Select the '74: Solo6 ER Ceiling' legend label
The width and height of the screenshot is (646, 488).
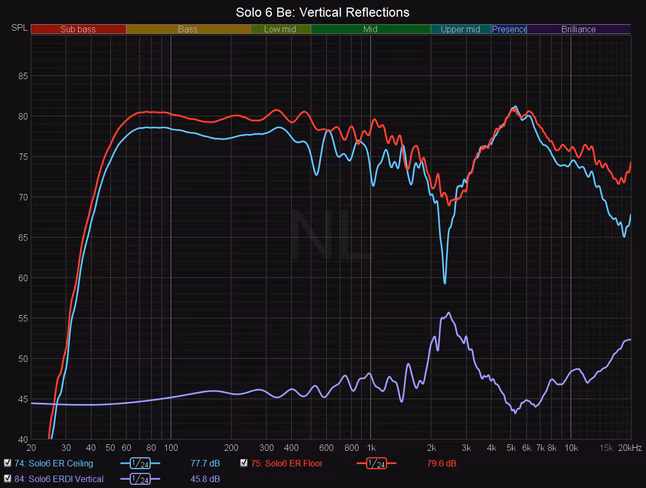click(x=54, y=464)
